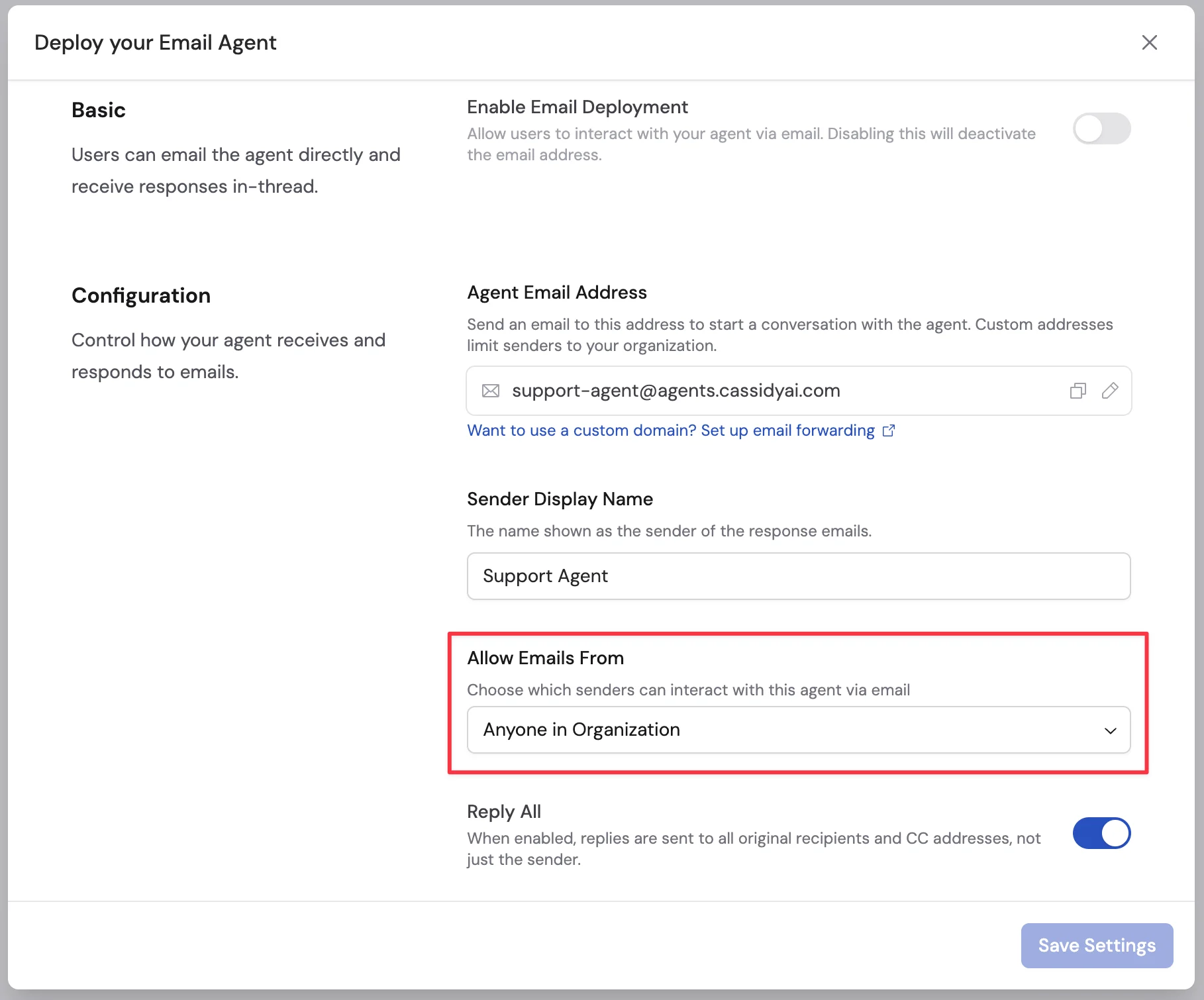The height and width of the screenshot is (1000, 1204).
Task: Click the Sender Display Name input field
Action: pyautogui.click(x=799, y=576)
